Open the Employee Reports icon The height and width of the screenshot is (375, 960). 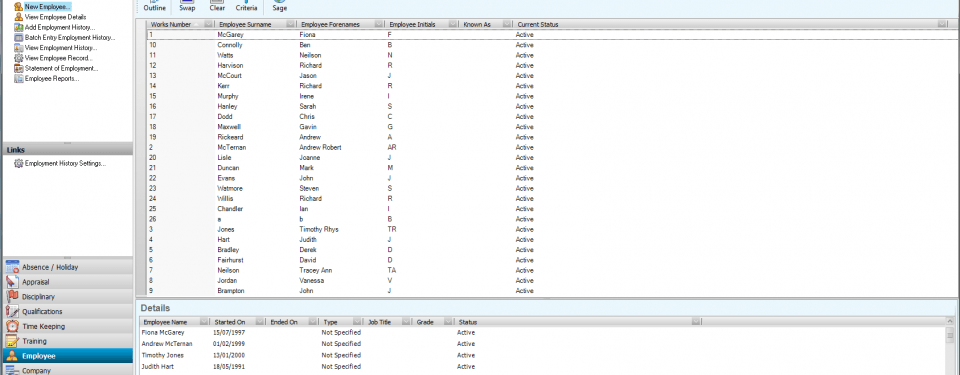tap(18, 78)
